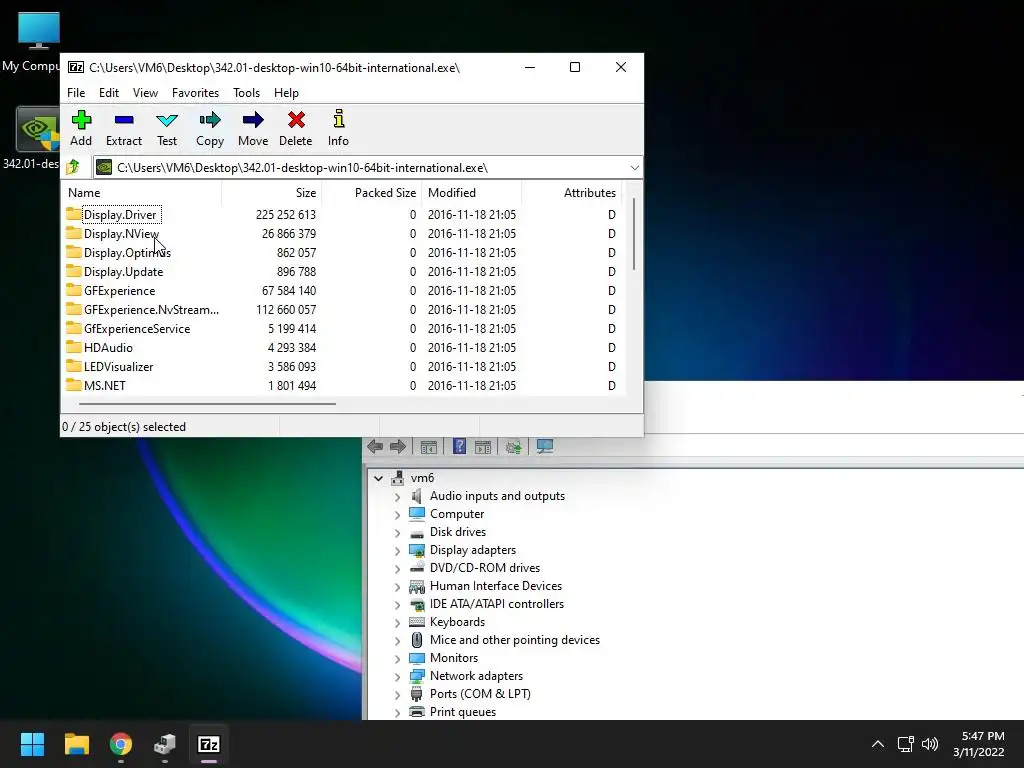The width and height of the screenshot is (1024, 768).
Task: Click the forward arrow in Device Manager toolbar
Action: 398,447
